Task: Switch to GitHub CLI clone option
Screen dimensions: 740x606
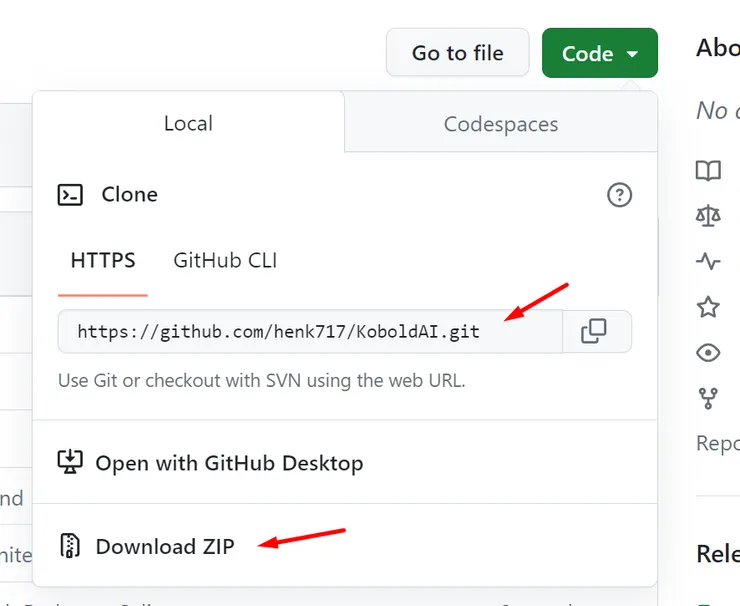Action: 225,261
